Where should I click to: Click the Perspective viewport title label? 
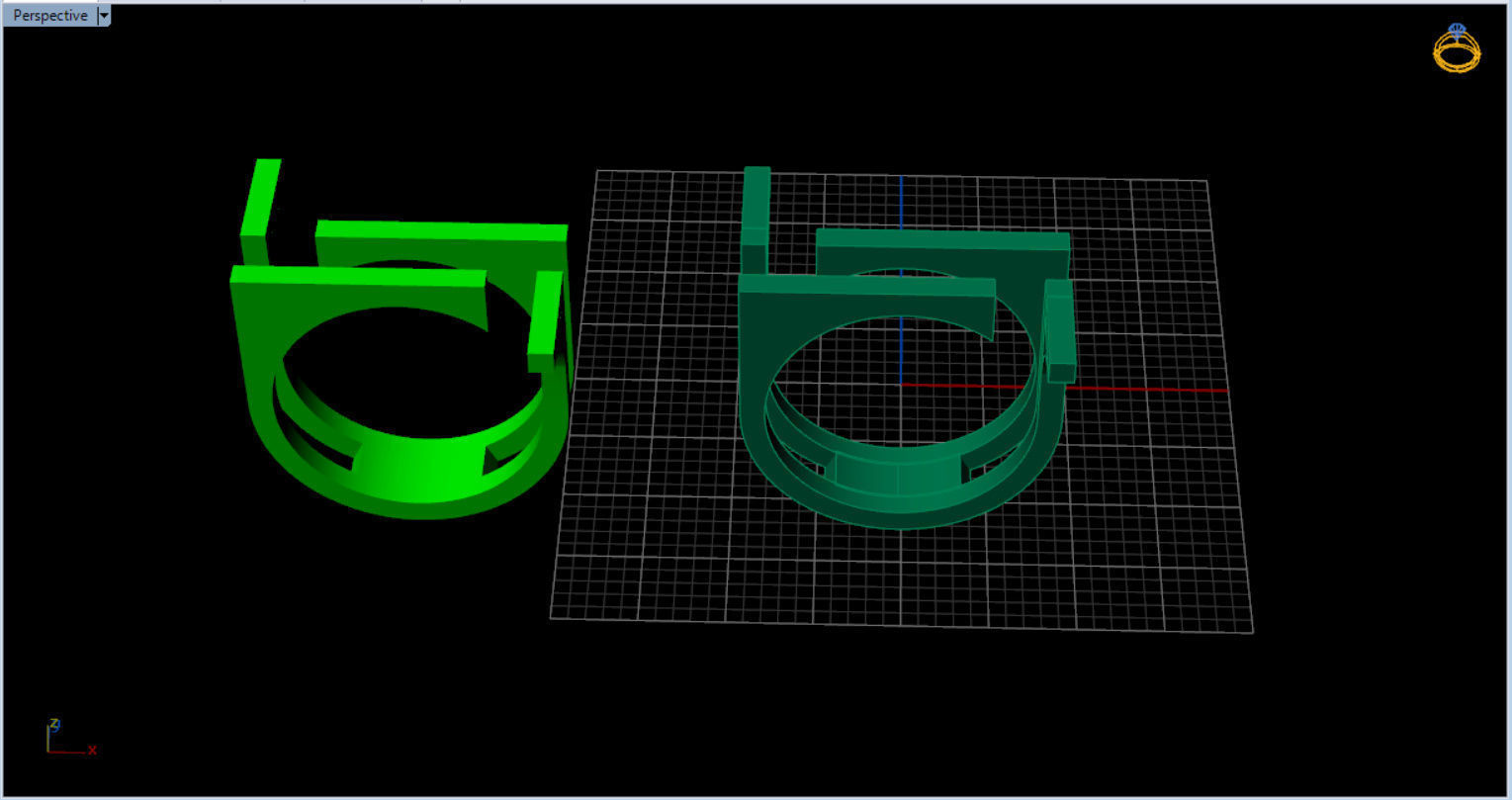coord(50,16)
